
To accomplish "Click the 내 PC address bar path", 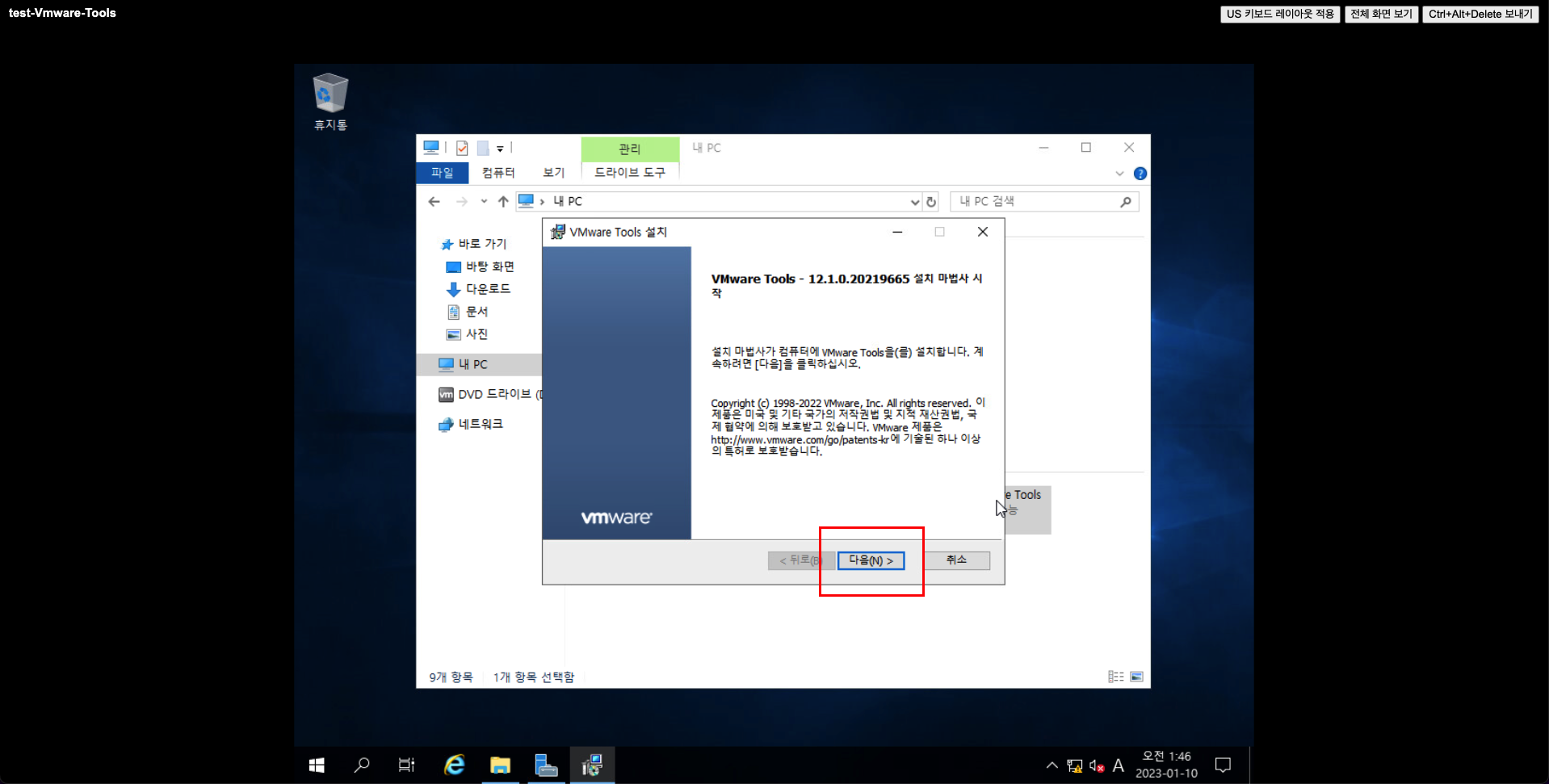I will [568, 202].
